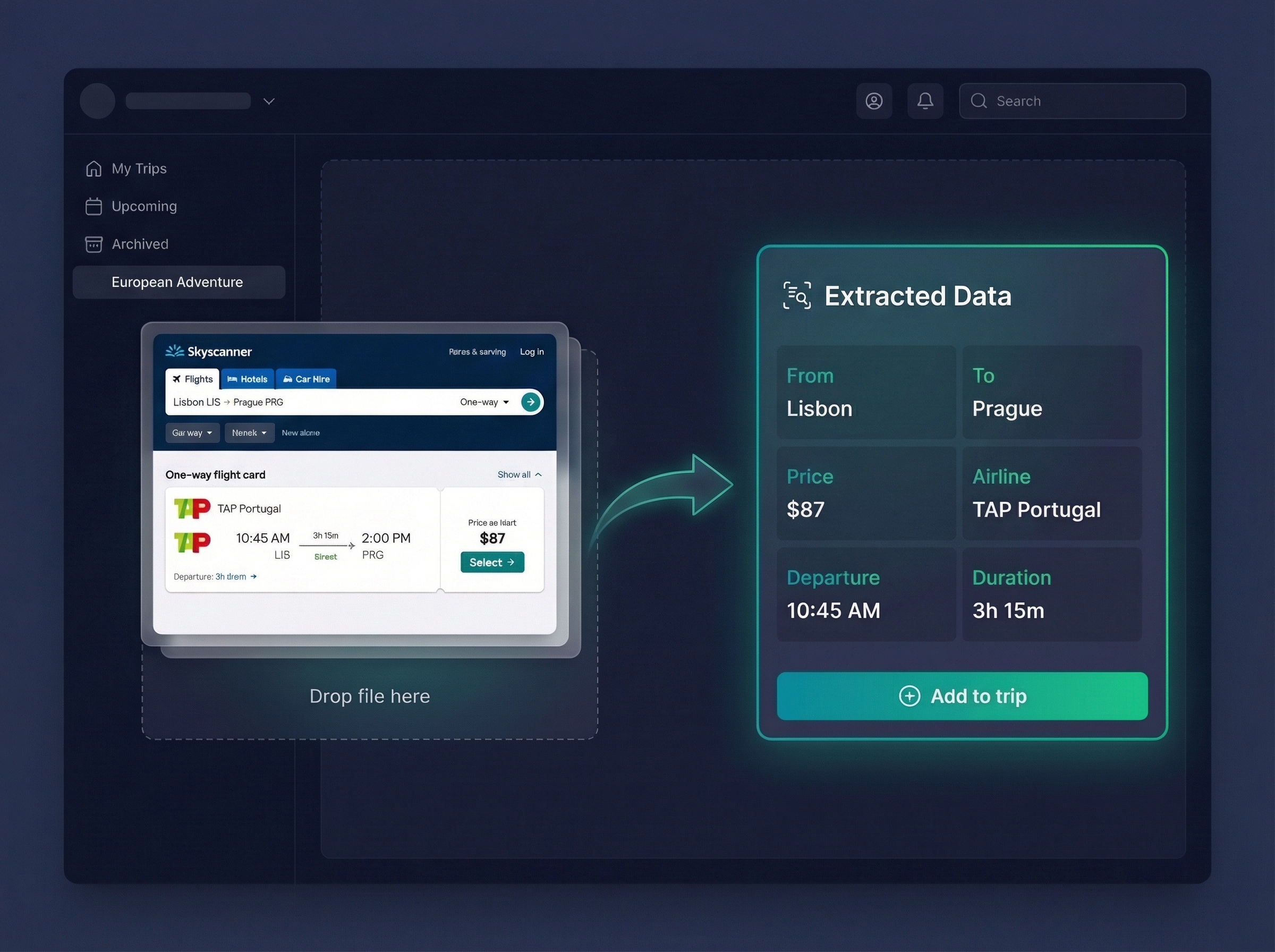Switch to the Car Hire tab
1275x952 pixels.
click(x=306, y=379)
